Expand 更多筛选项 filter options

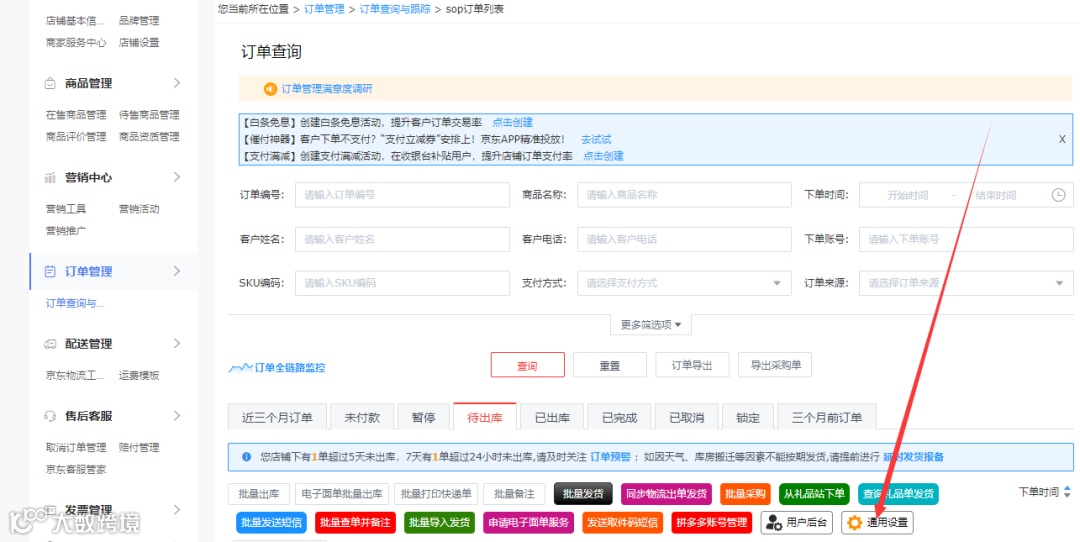pyautogui.click(x=651, y=324)
